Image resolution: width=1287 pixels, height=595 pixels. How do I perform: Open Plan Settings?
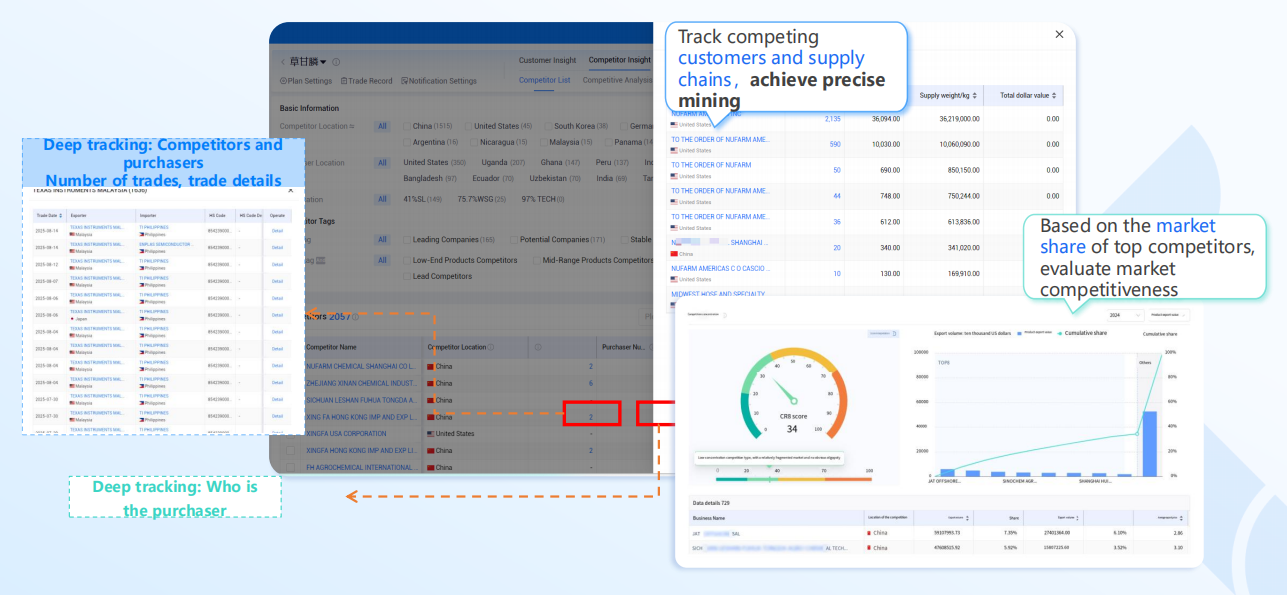pyautogui.click(x=306, y=81)
